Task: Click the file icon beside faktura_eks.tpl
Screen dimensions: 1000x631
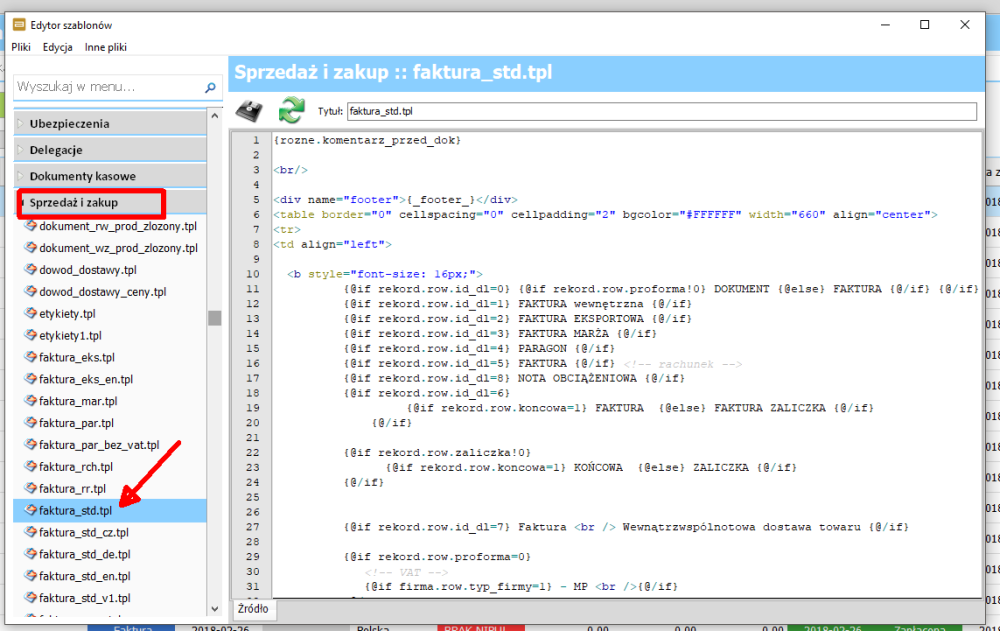Action: (30, 357)
